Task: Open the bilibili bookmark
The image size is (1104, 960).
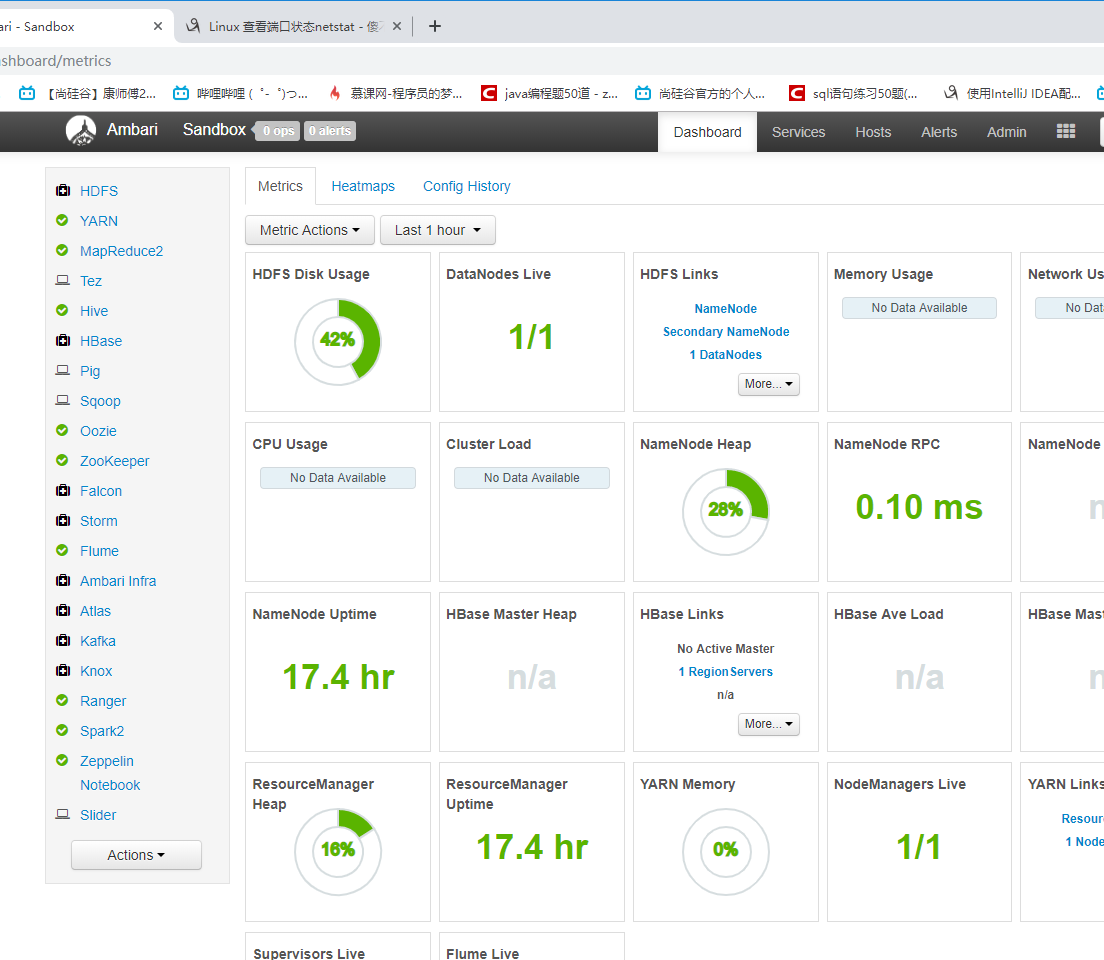Action: (242, 93)
